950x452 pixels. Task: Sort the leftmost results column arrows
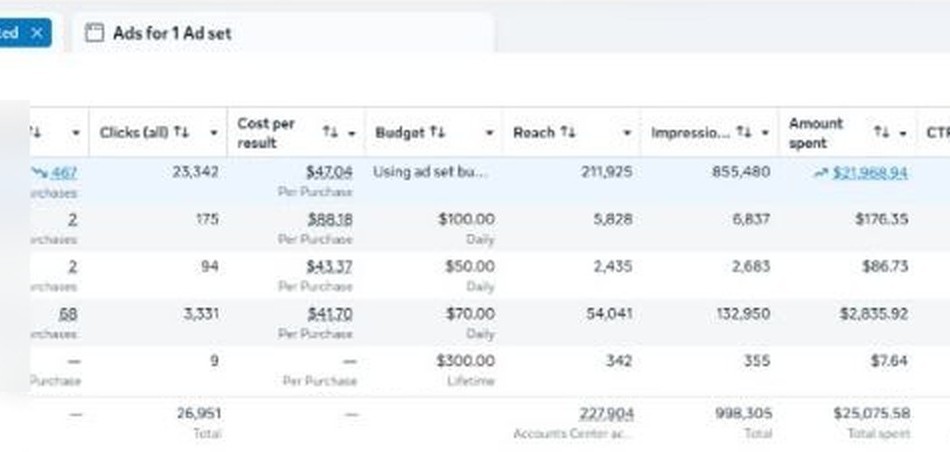pos(35,132)
